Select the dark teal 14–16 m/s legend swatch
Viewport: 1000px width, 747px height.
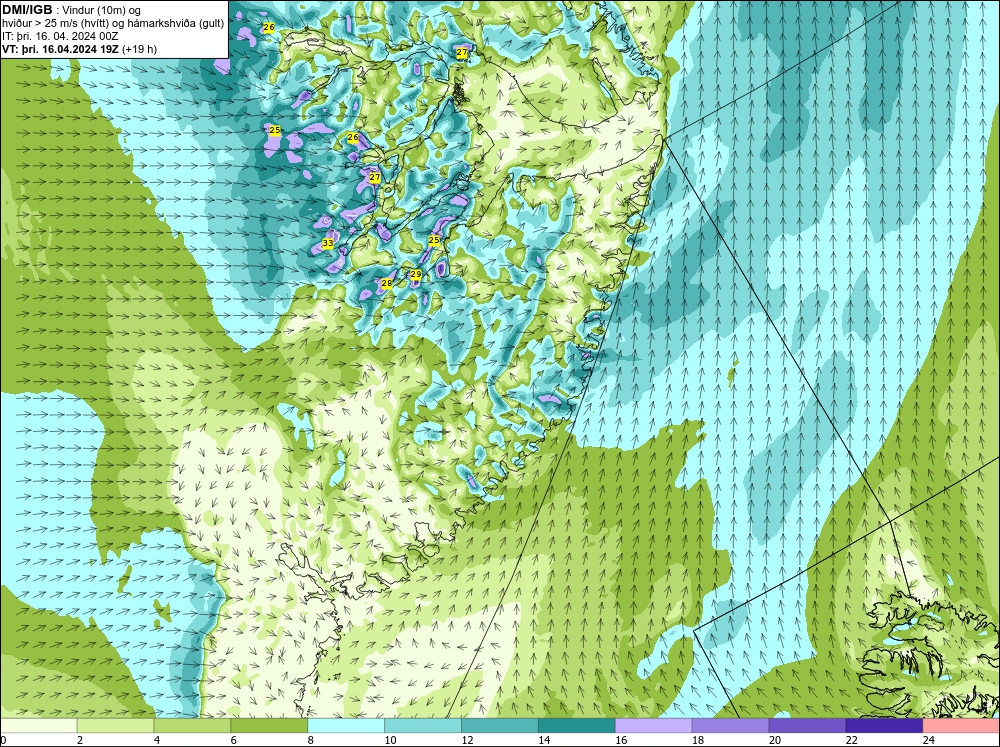[x=577, y=726]
